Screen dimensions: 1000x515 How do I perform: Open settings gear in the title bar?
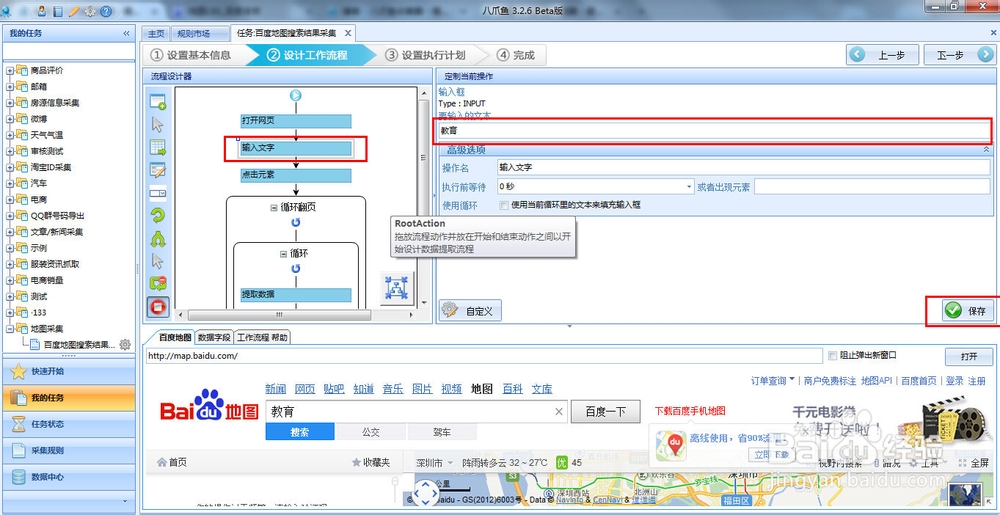pos(90,11)
